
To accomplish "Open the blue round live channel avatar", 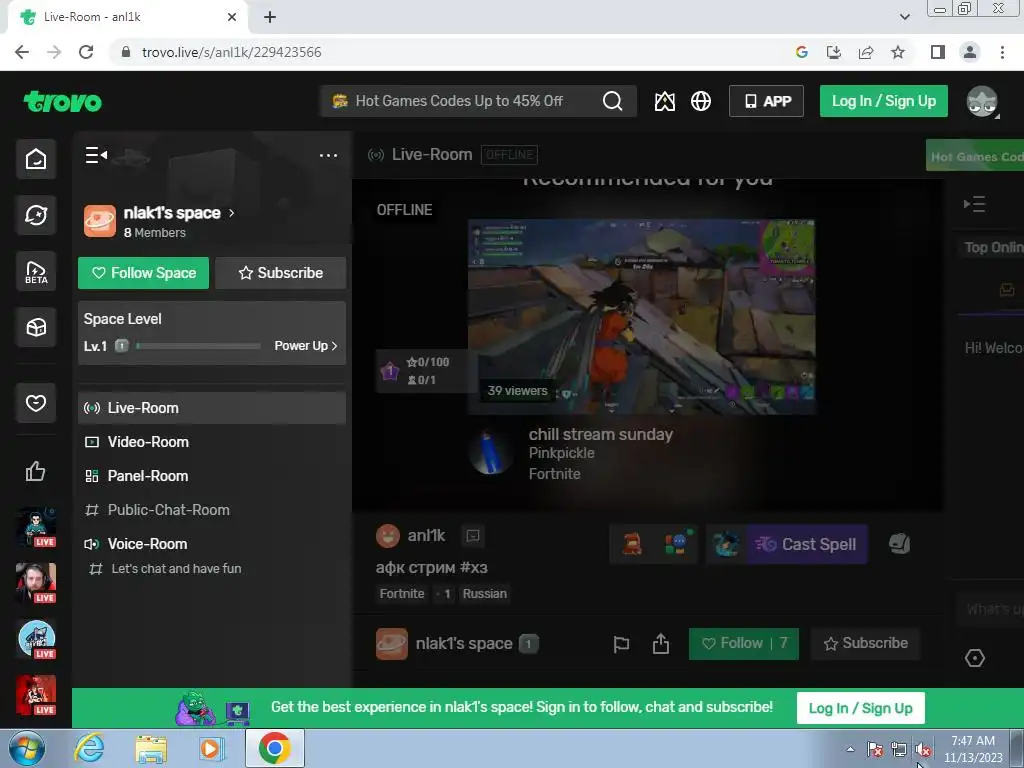I will [x=36, y=639].
